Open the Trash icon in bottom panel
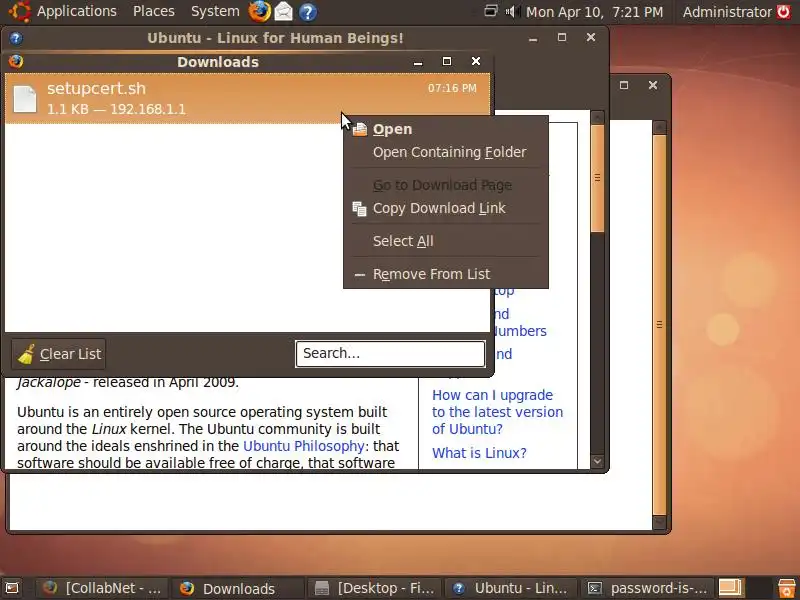Image resolution: width=800 pixels, height=600 pixels. [787, 588]
